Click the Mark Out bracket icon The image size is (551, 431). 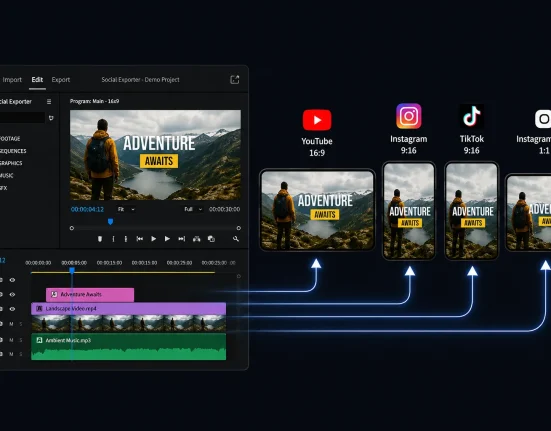coord(126,239)
